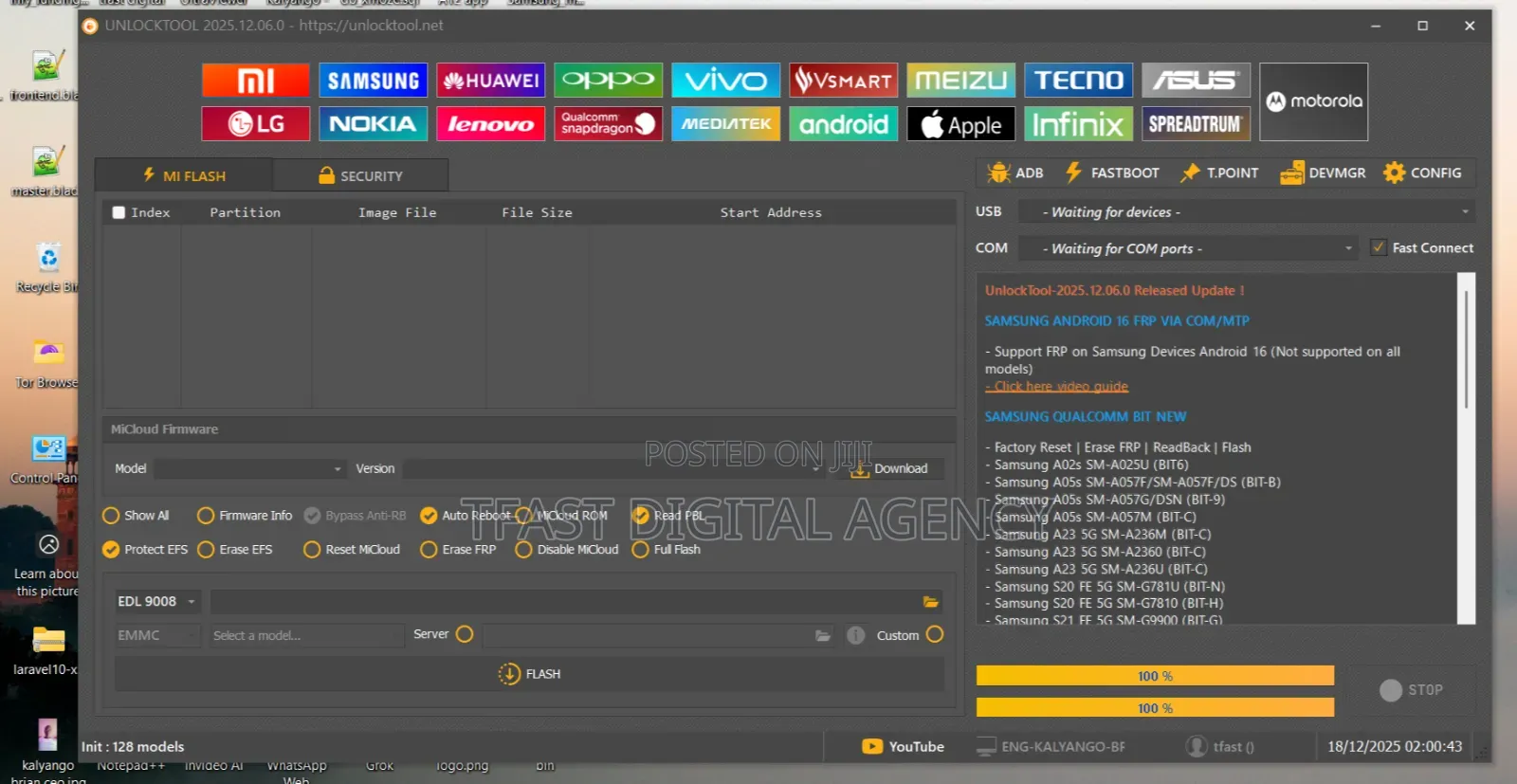Open the device manager DEVMGR

pyautogui.click(x=1323, y=173)
